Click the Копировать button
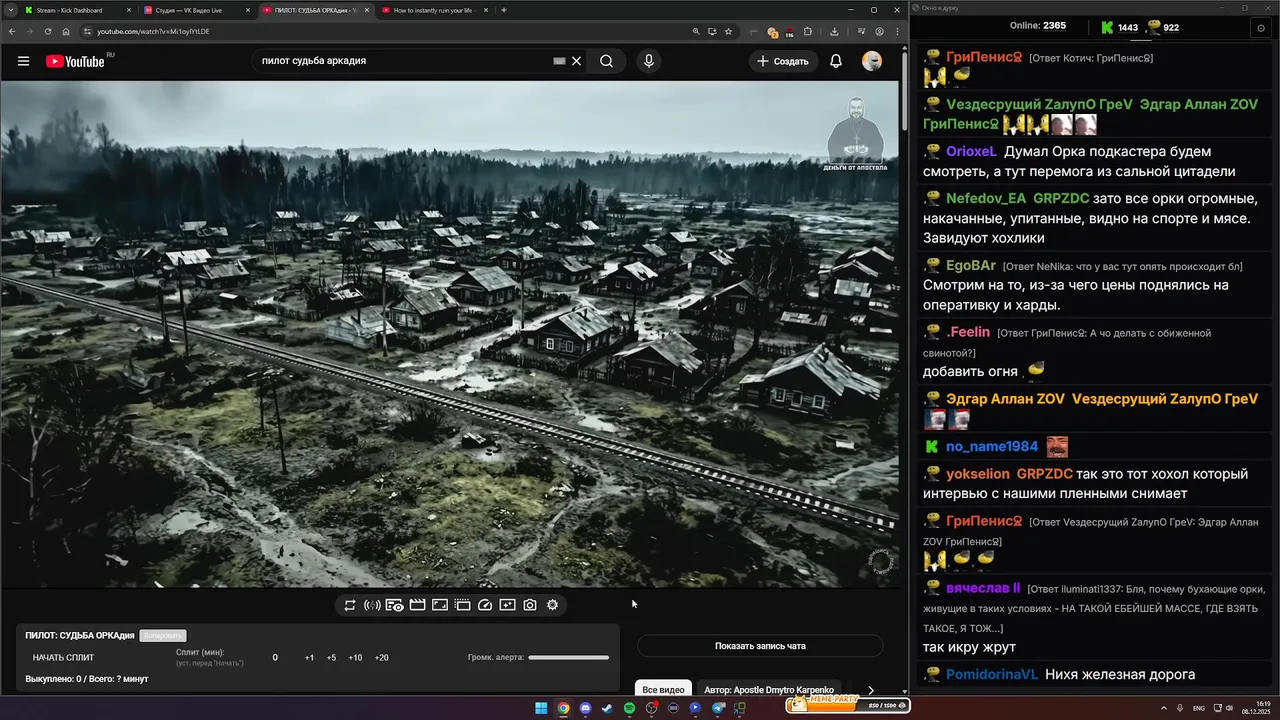Viewport: 1280px width, 720px height. coord(163,636)
